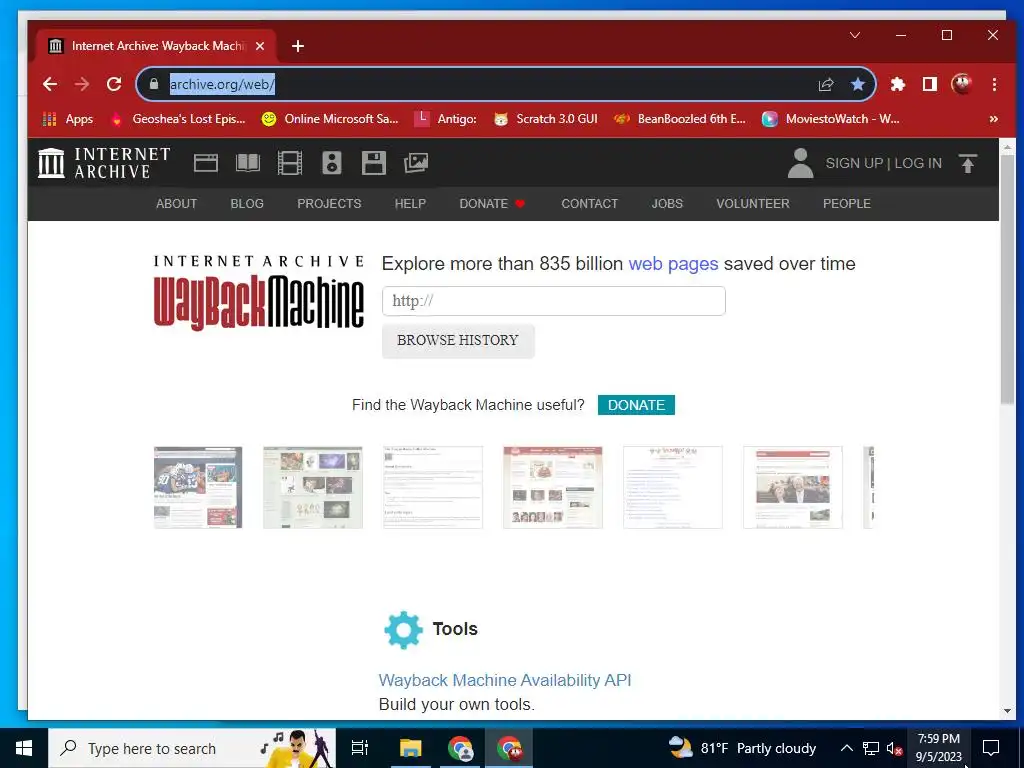Open the Chrome three-dot menu
The image size is (1024, 768).
[x=994, y=84]
